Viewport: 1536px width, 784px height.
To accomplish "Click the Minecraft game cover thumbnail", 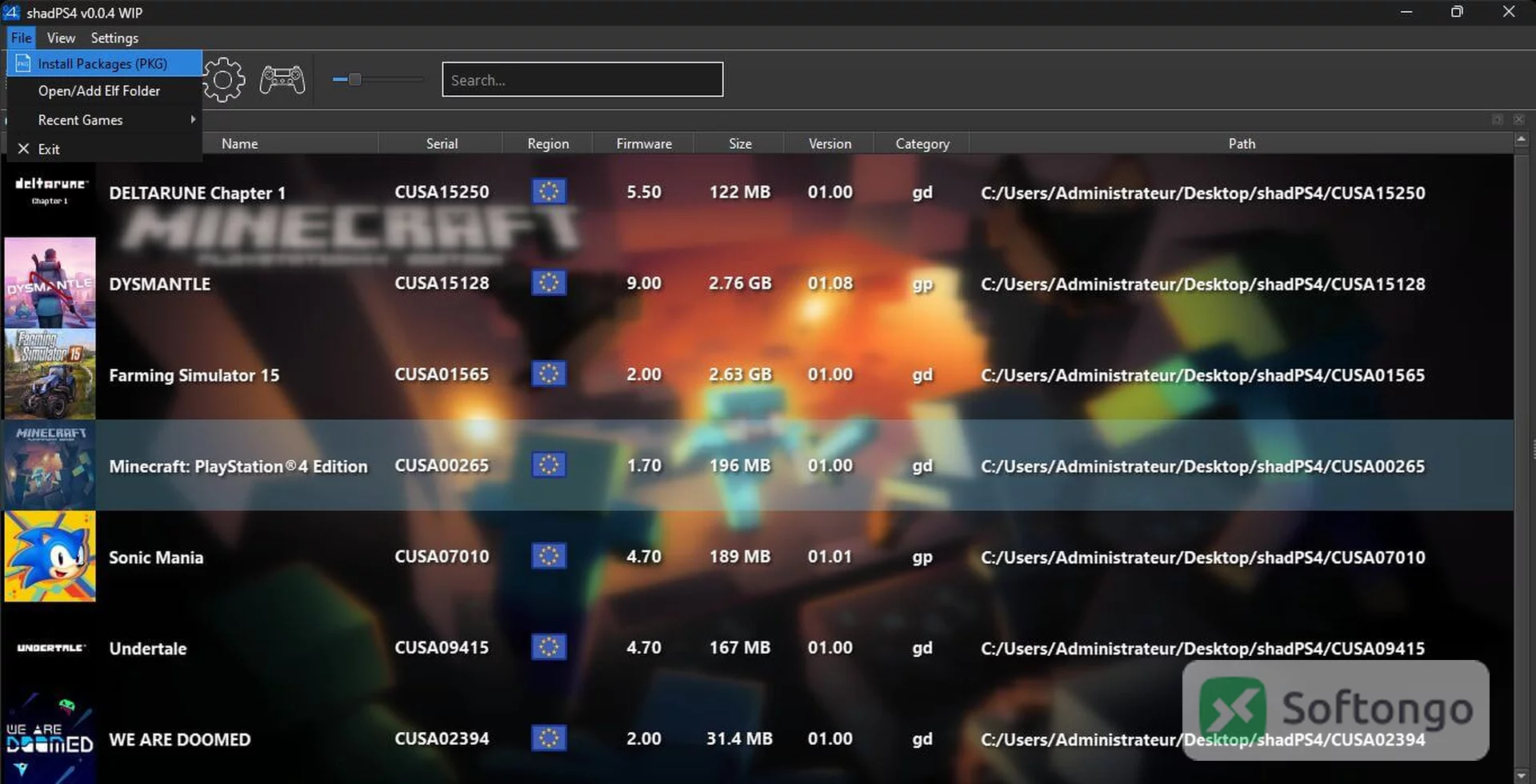I will pyautogui.click(x=50, y=465).
